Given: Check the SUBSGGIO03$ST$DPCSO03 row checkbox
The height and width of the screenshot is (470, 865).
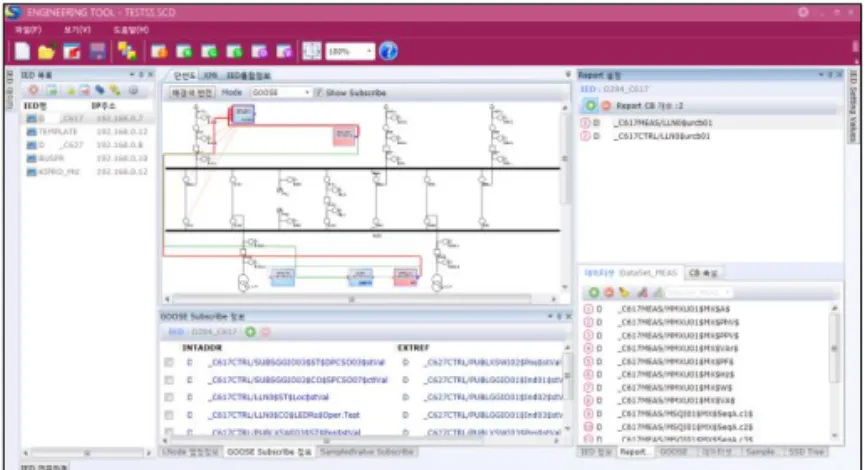Looking at the screenshot, I should (169, 362).
